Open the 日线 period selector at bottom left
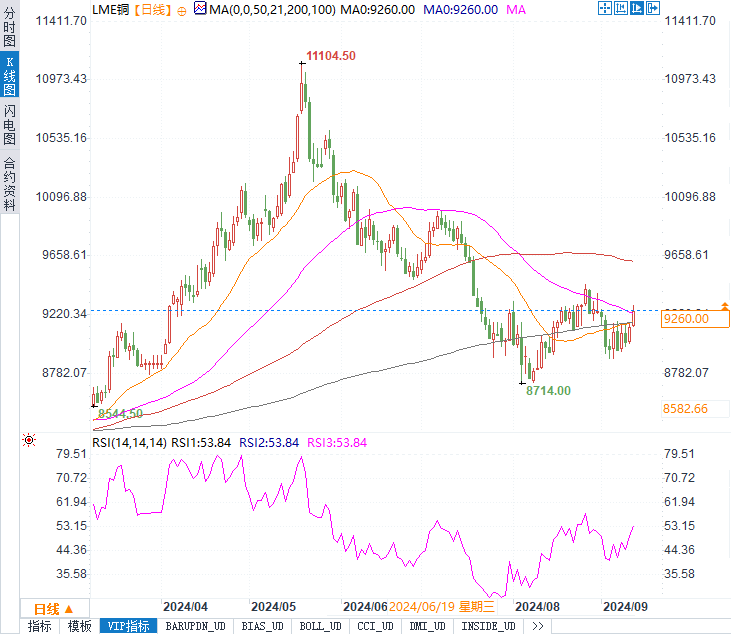This screenshot has height=634, width=731. [x=54, y=609]
